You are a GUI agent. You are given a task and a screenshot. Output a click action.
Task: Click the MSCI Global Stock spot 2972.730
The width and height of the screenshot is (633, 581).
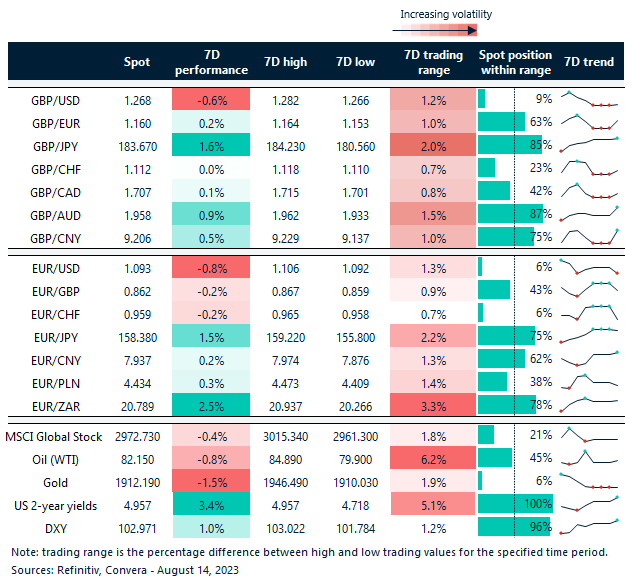click(x=138, y=437)
